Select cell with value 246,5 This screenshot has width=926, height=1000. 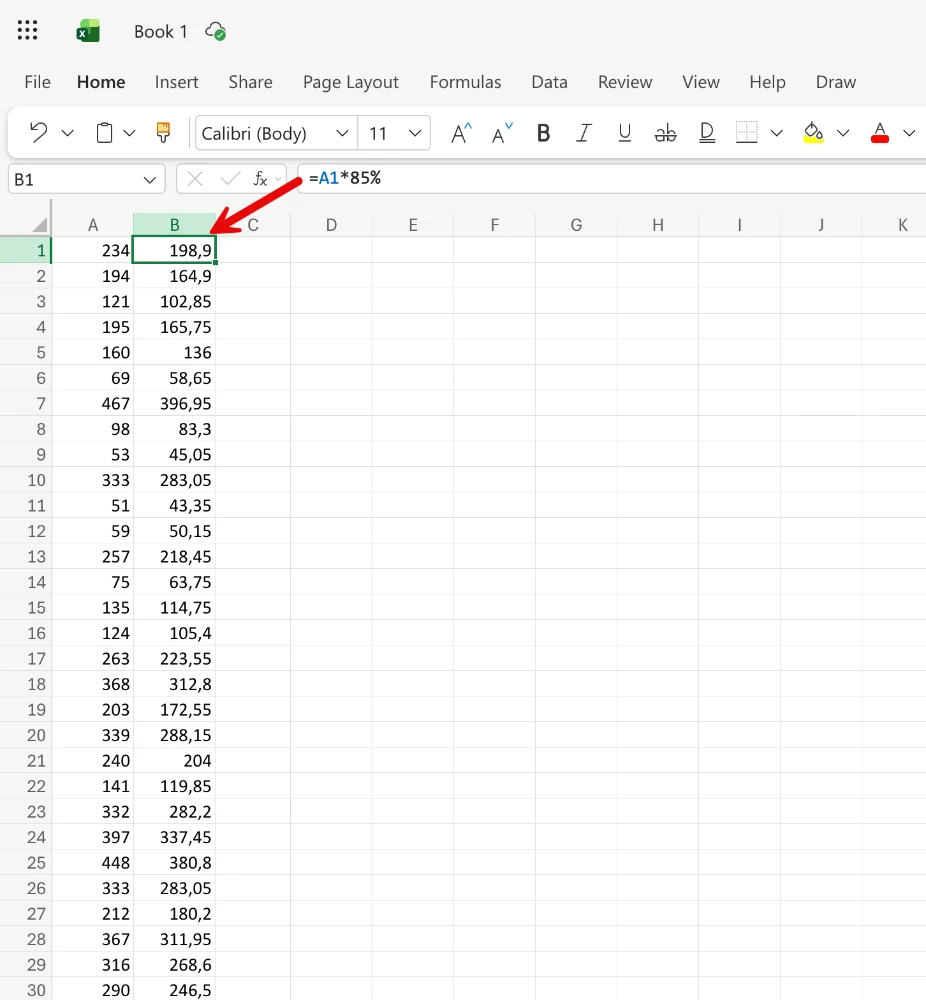[x=174, y=989]
